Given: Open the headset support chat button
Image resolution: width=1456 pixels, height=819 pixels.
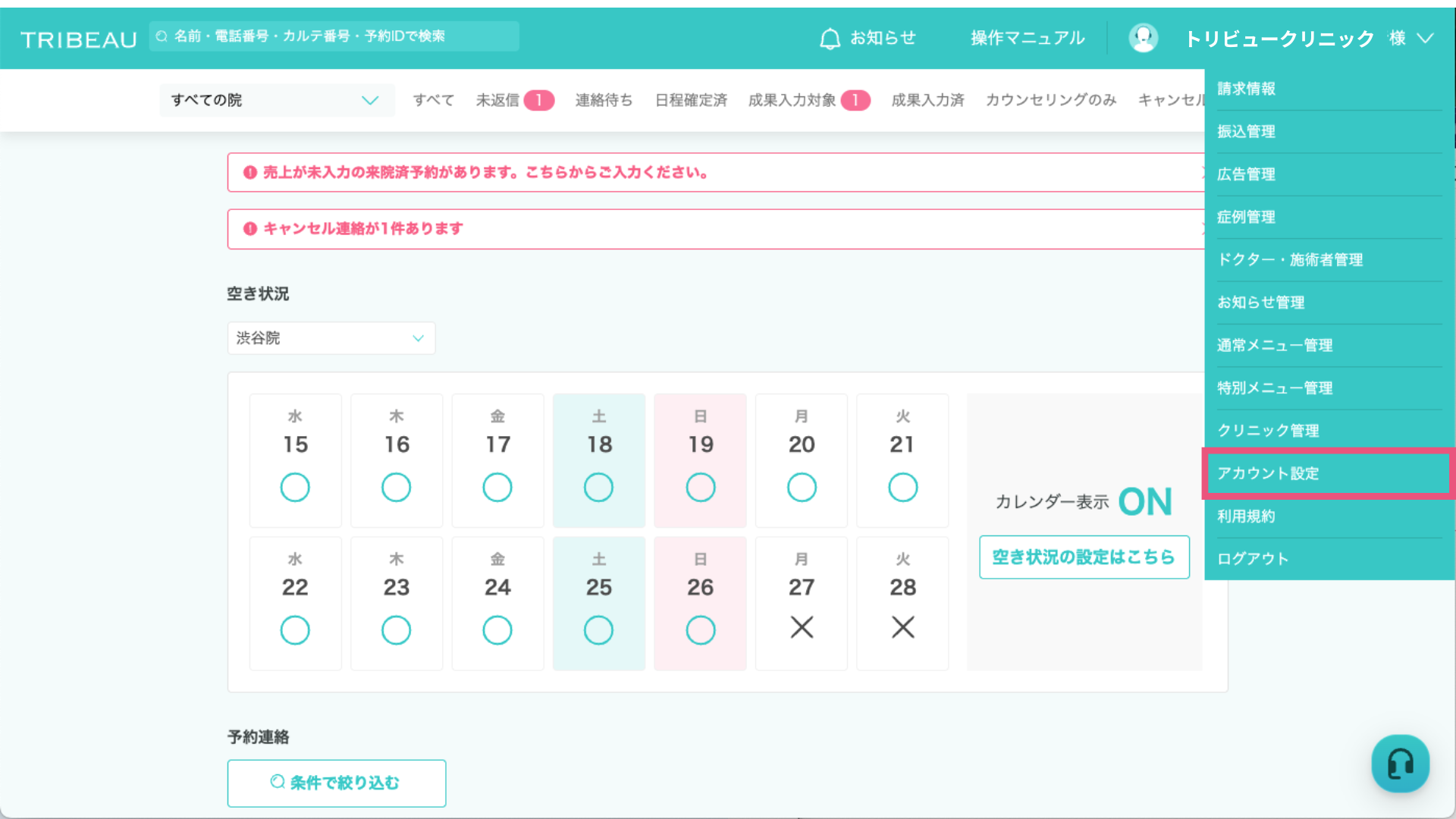Looking at the screenshot, I should 1400,764.
